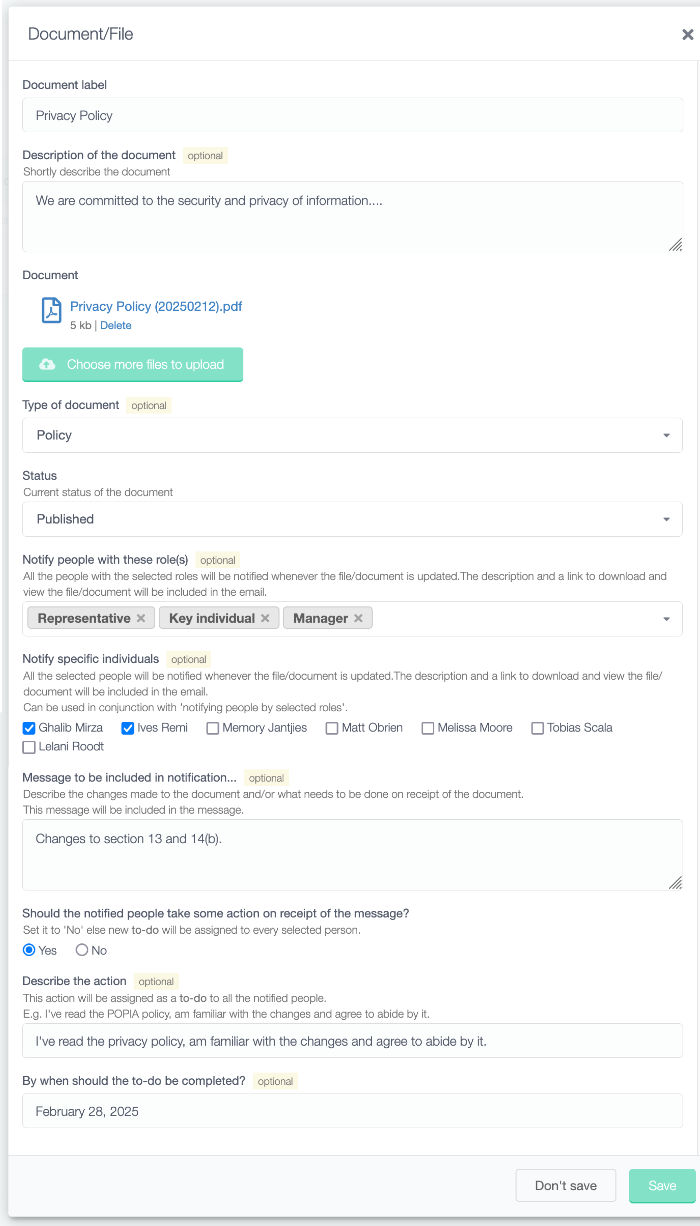This screenshot has width=700, height=1226.
Task: Click the PDF file icon
Action: tap(51, 310)
